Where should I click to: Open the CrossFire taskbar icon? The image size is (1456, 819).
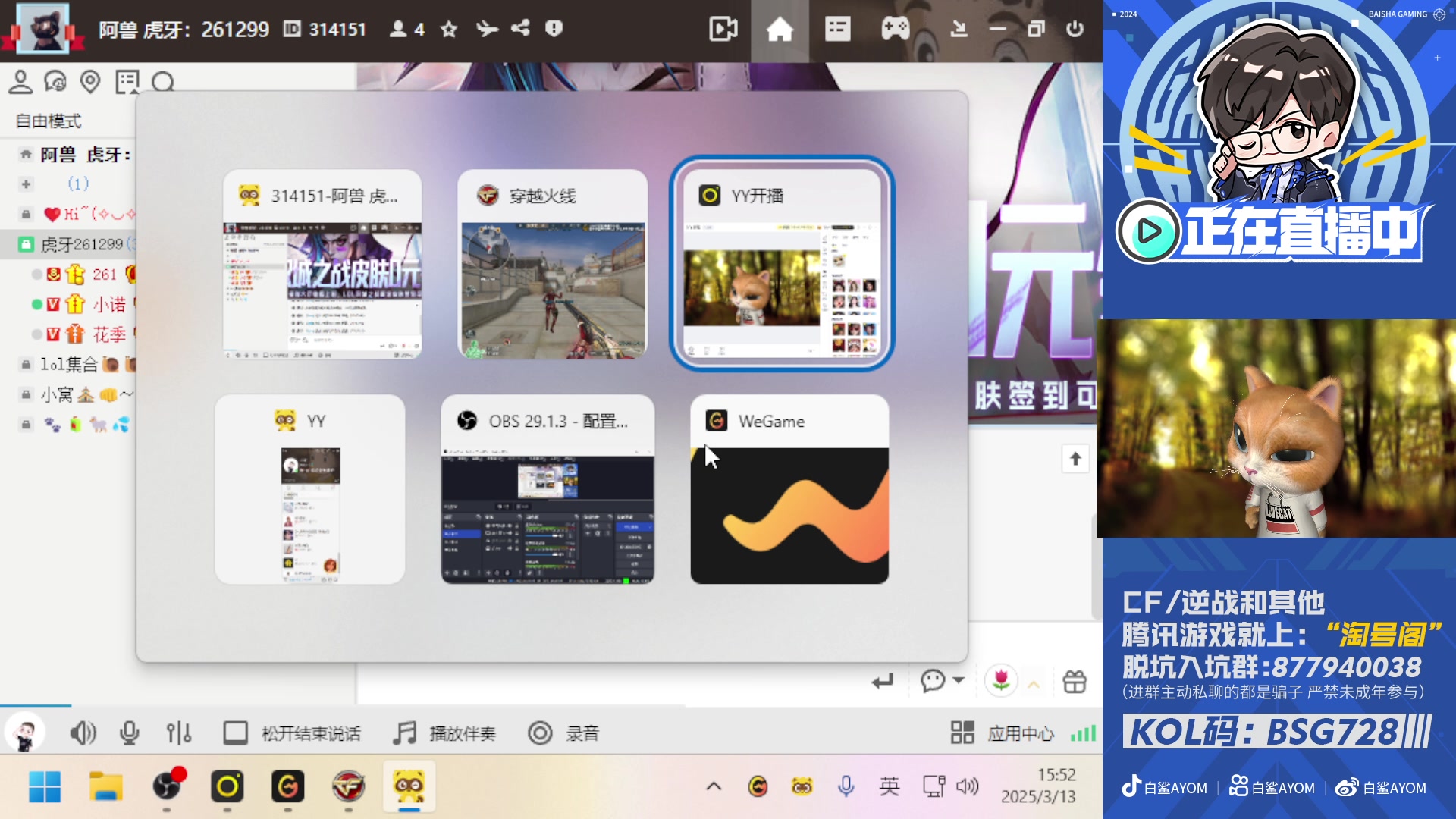click(349, 787)
